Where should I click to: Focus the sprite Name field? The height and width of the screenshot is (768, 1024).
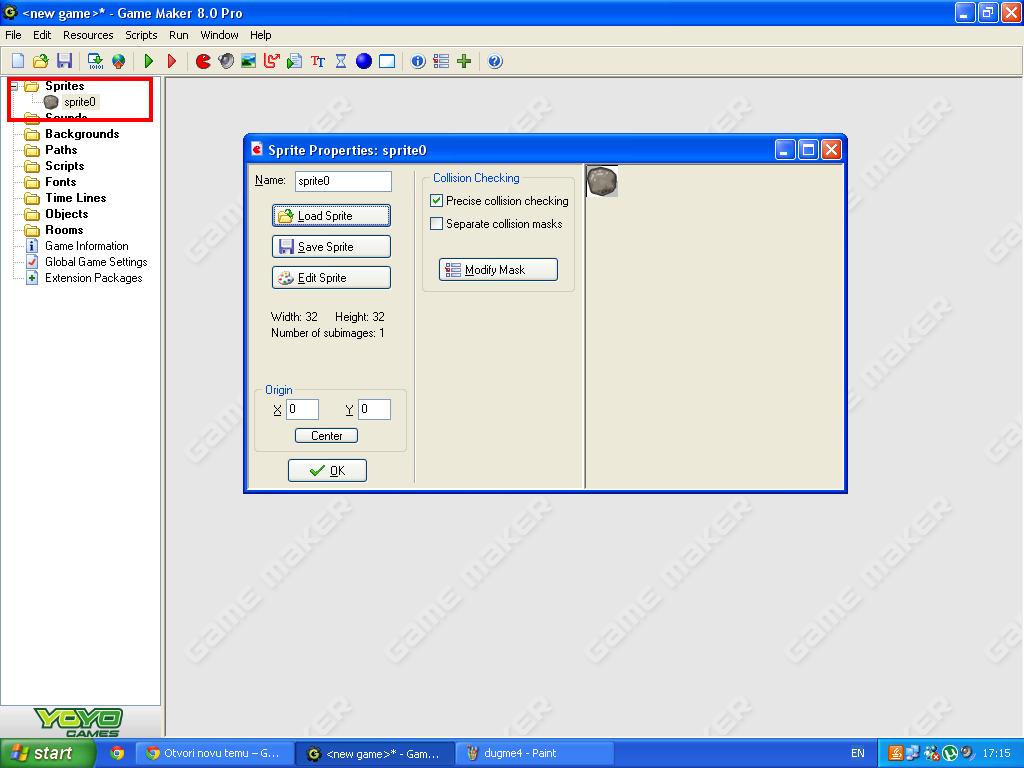[343, 181]
